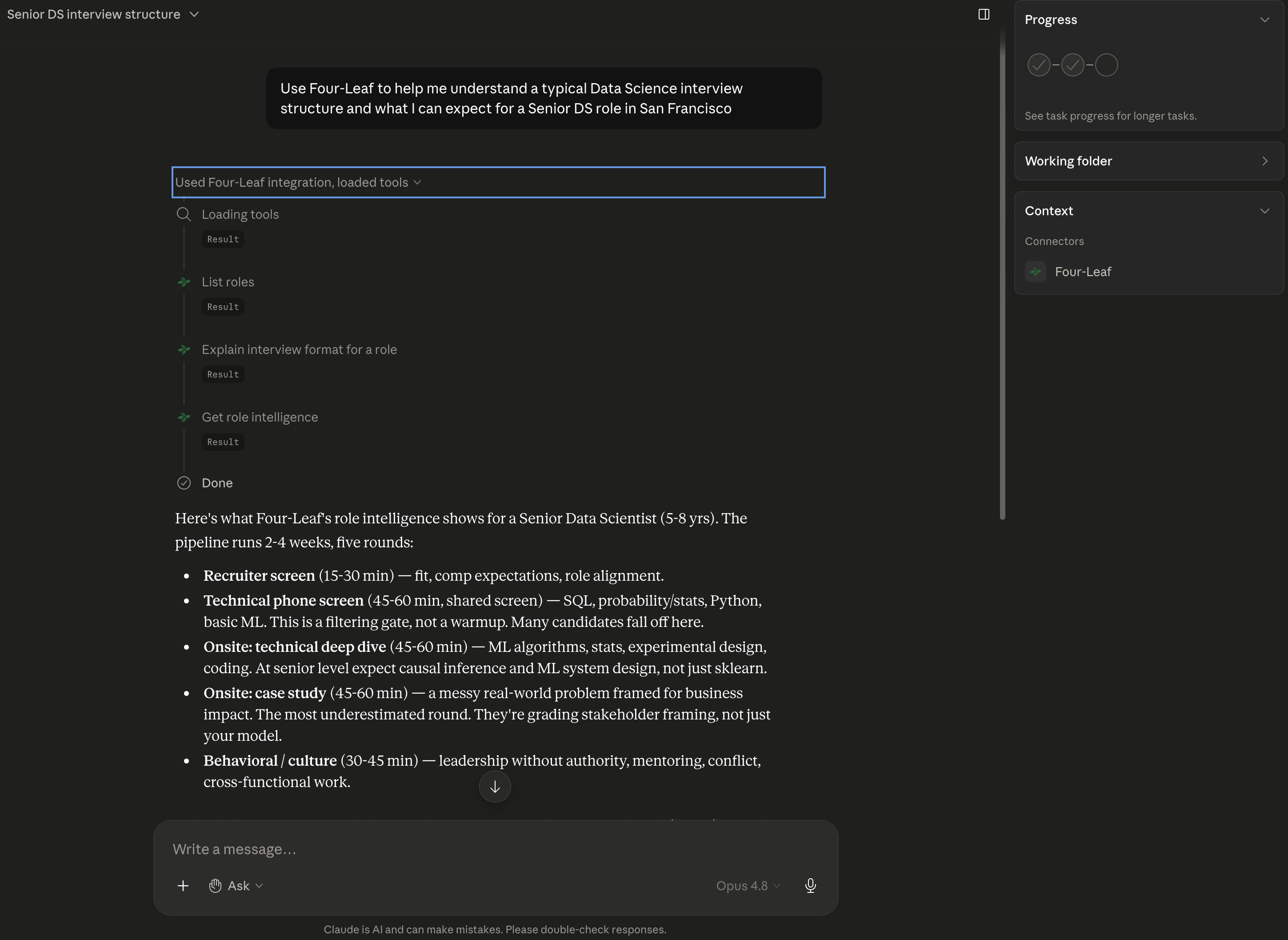Screen dimensions: 1288x940
Task: Click the Recruiter screen bullet heading
Action: [259, 576]
